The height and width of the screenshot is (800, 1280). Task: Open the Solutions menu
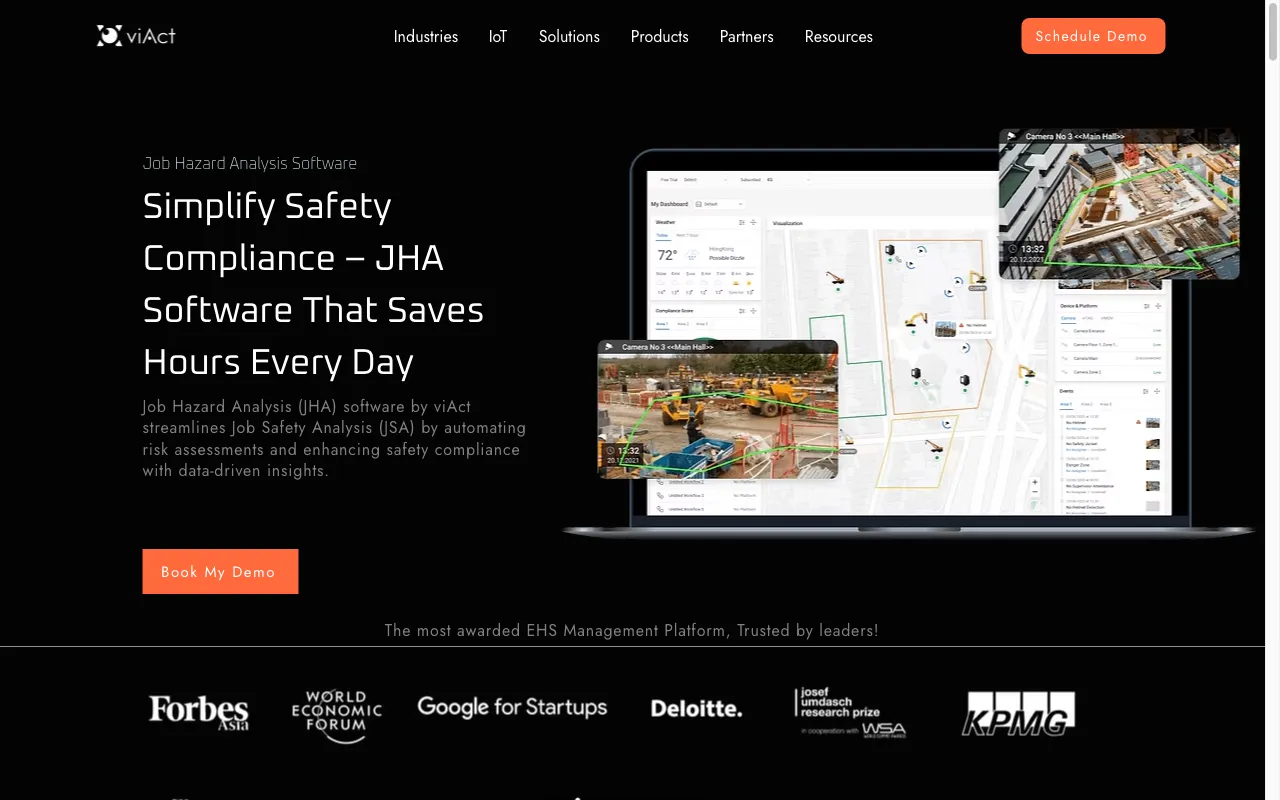(x=569, y=37)
